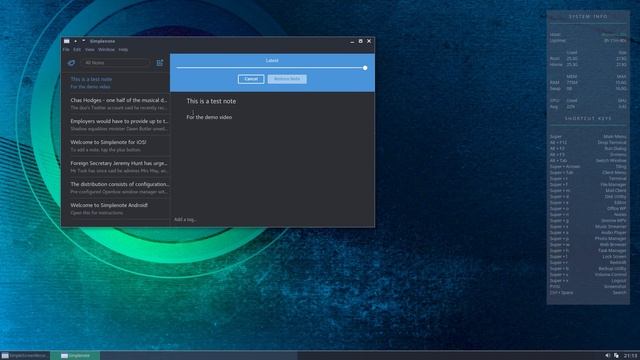Open the Help menu
This screenshot has width=640, height=360.
[x=123, y=49]
